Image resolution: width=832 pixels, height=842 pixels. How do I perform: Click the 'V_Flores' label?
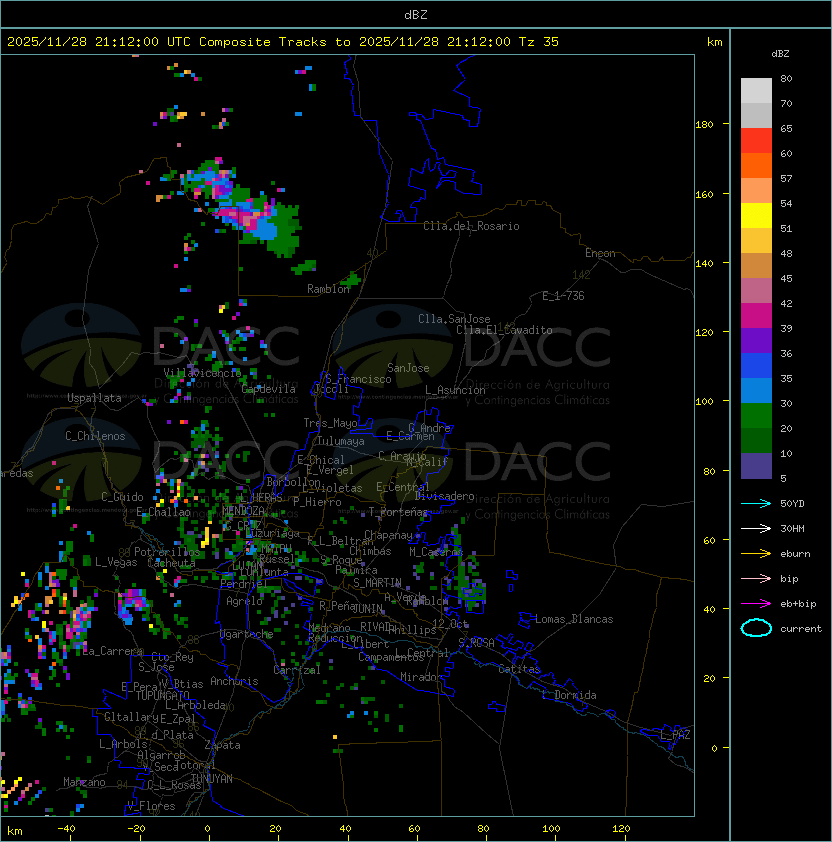pyautogui.click(x=151, y=806)
